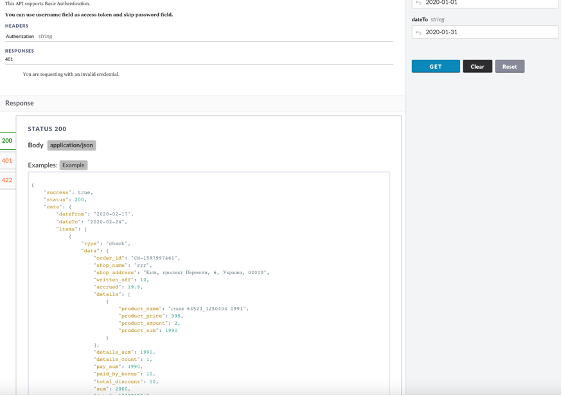The image size is (562, 396).
Task: Click the "success": true line in JSON
Action: (68, 192)
